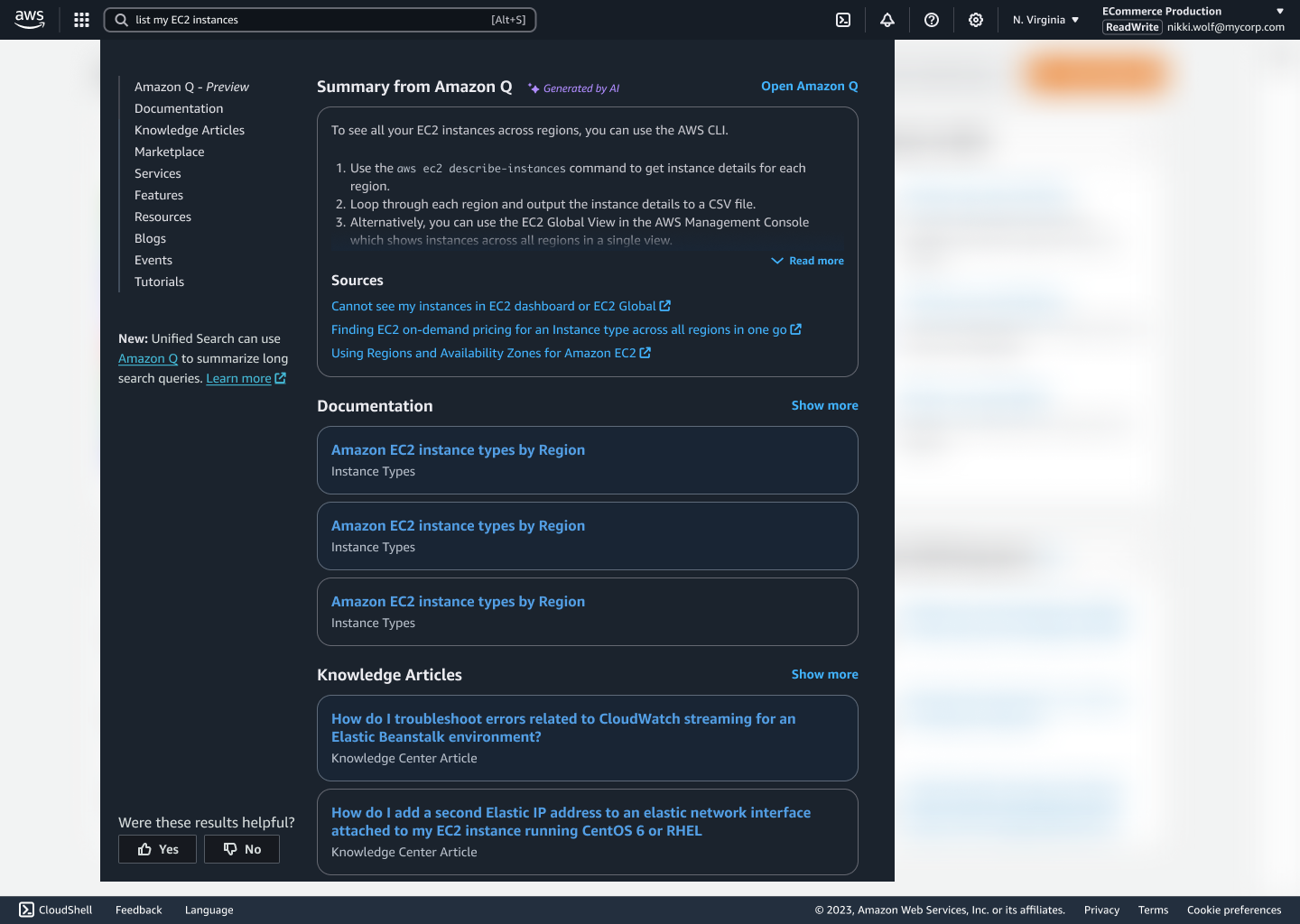Image resolution: width=1300 pixels, height=924 pixels.
Task: Expand the ECommerce Production account menu
Action: pos(1279,11)
